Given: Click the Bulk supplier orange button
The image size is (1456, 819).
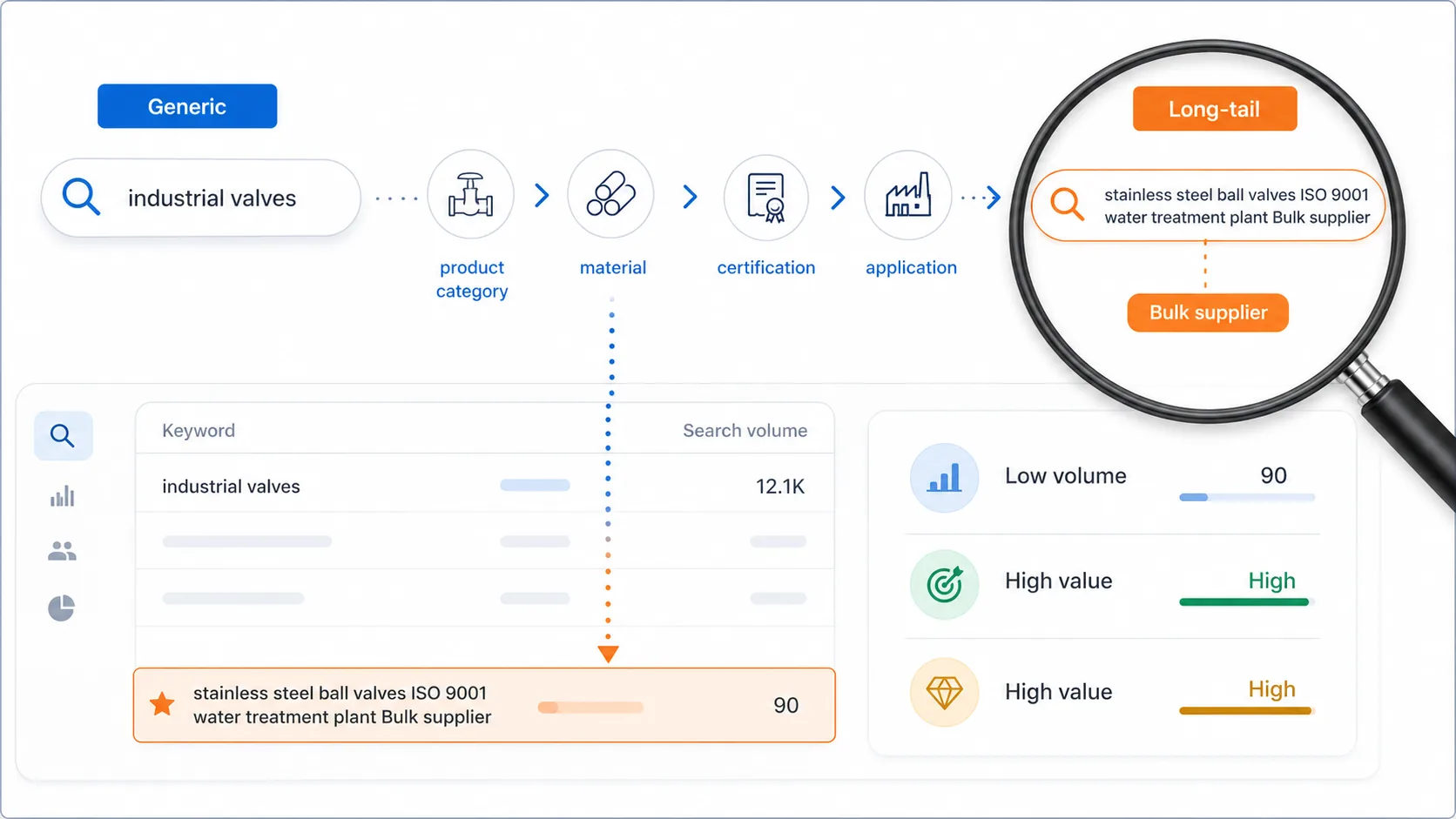Looking at the screenshot, I should tap(1208, 312).
